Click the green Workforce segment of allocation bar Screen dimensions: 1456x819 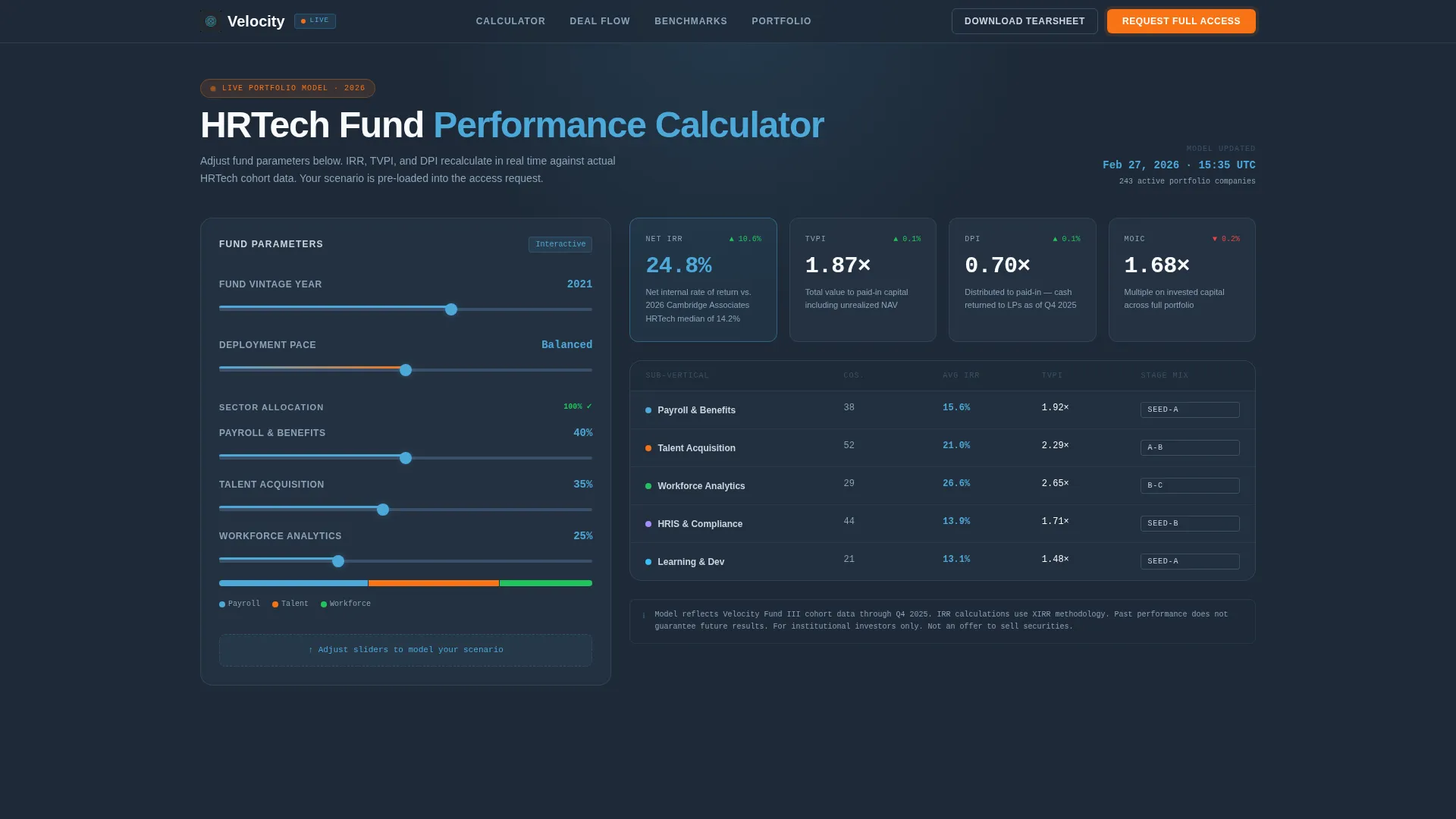click(546, 583)
